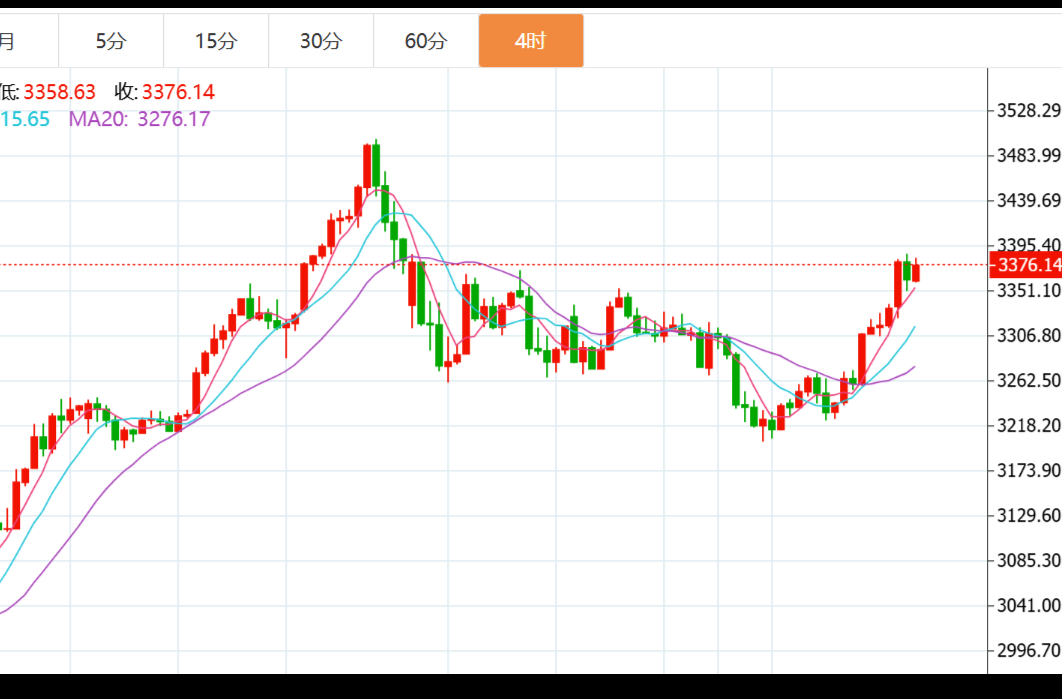Click the 低: 3358.63 low price value
This screenshot has width=1062, height=699.
tap(47, 91)
